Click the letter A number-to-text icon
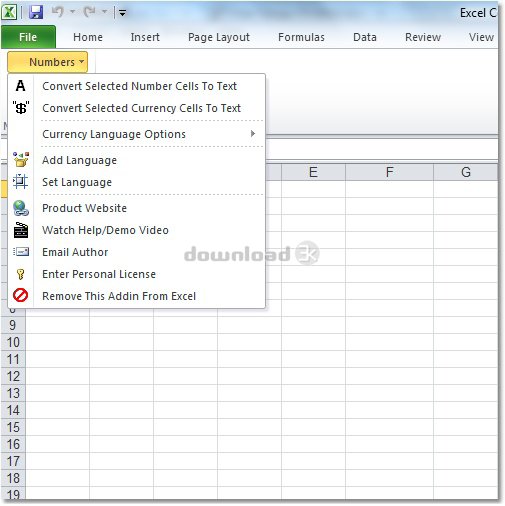 point(20,86)
